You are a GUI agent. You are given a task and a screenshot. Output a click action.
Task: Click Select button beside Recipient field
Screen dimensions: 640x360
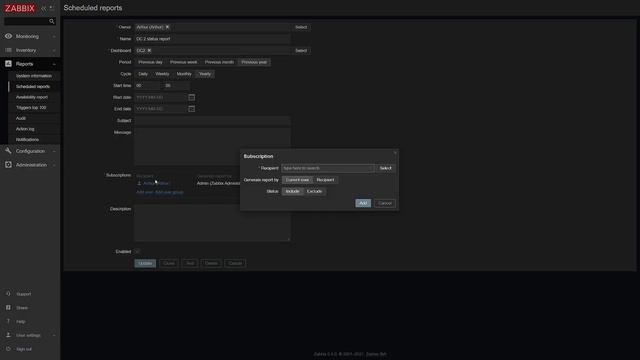pyautogui.click(x=385, y=168)
